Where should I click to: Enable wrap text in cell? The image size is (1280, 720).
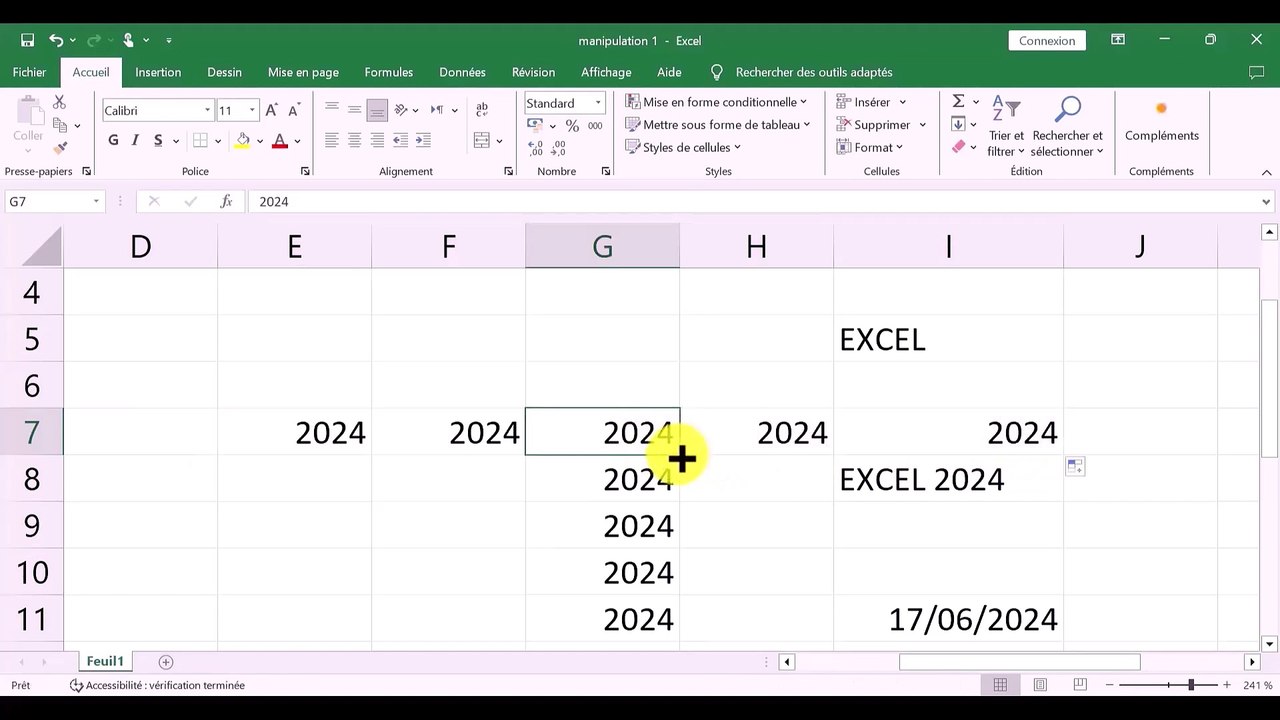(x=482, y=110)
